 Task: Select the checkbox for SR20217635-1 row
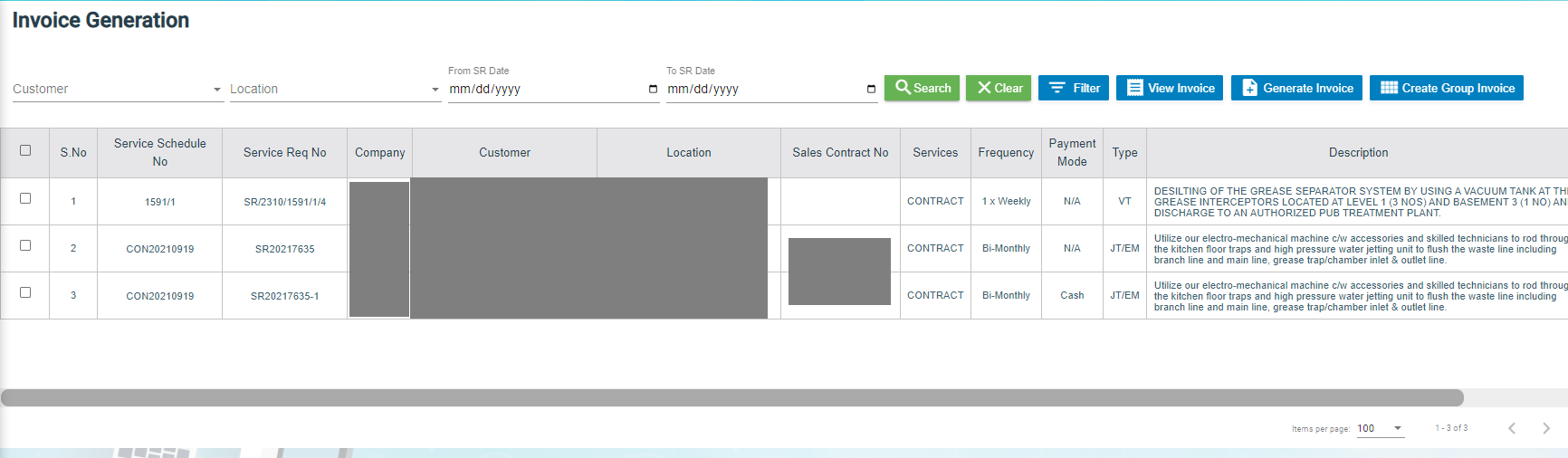click(25, 292)
